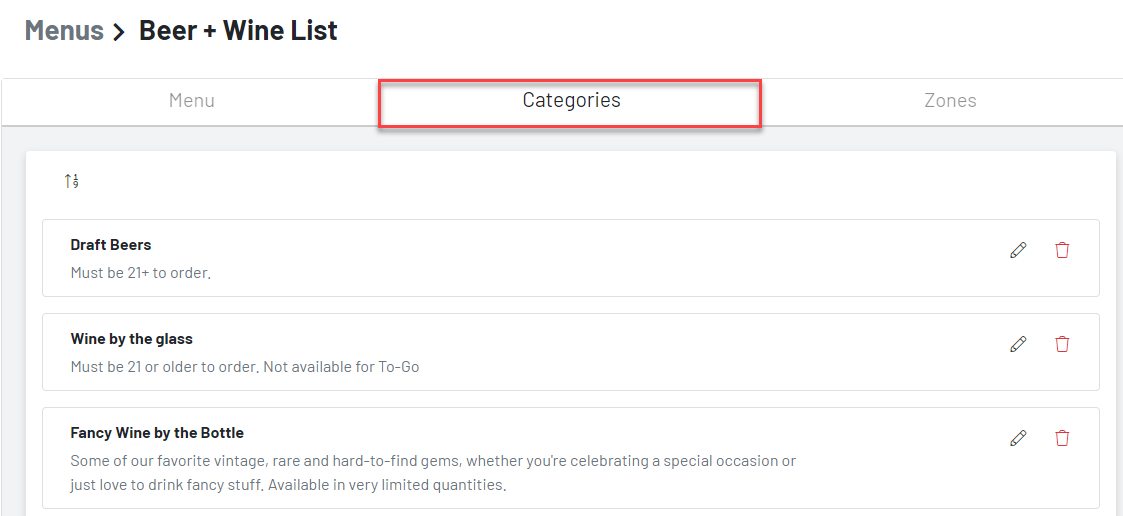This screenshot has height=516, width=1123.
Task: Remove Wine by the glass using the trash icon
Action: (1062, 344)
